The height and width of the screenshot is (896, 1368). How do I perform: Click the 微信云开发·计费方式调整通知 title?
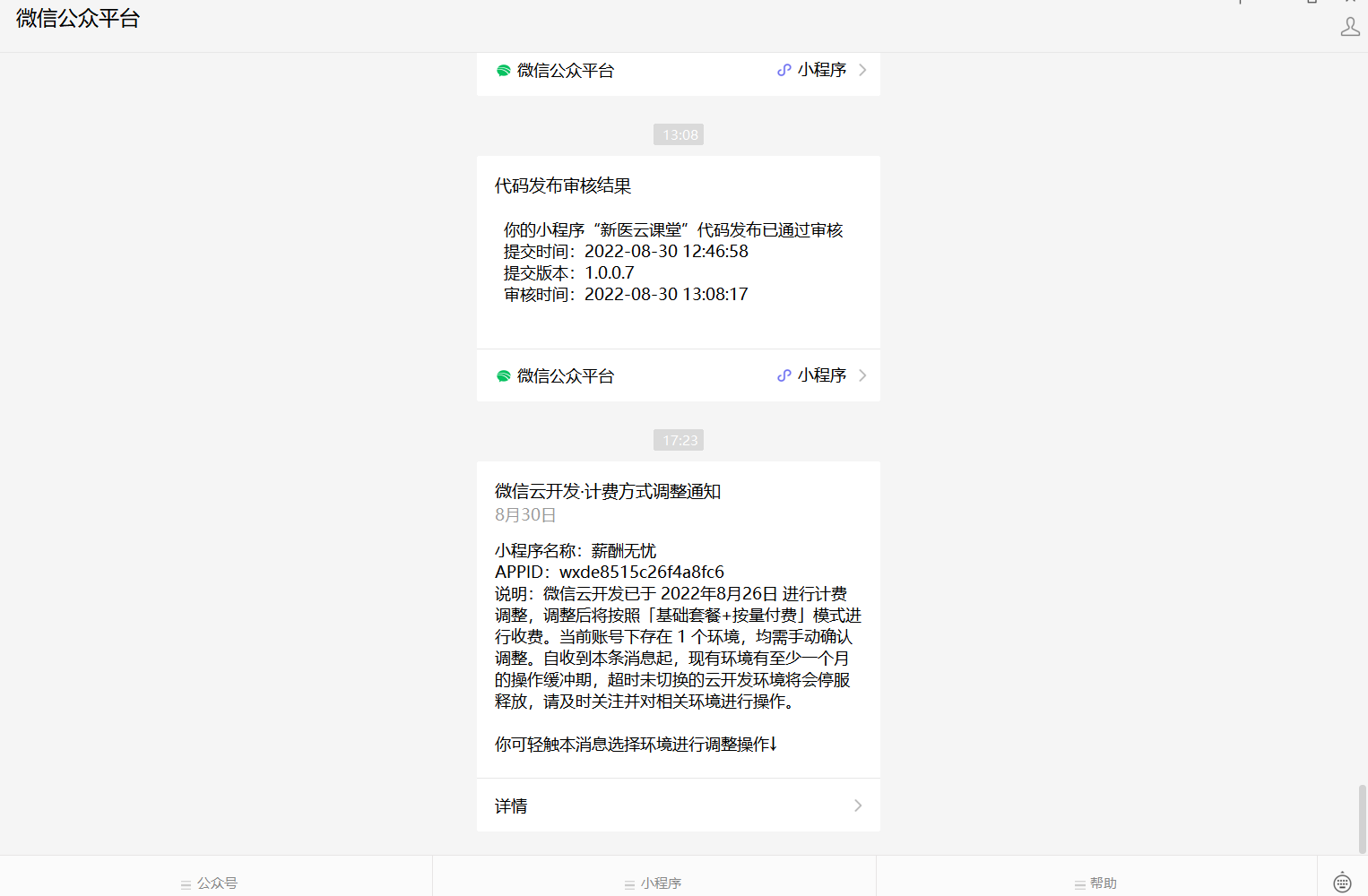pyautogui.click(x=608, y=491)
